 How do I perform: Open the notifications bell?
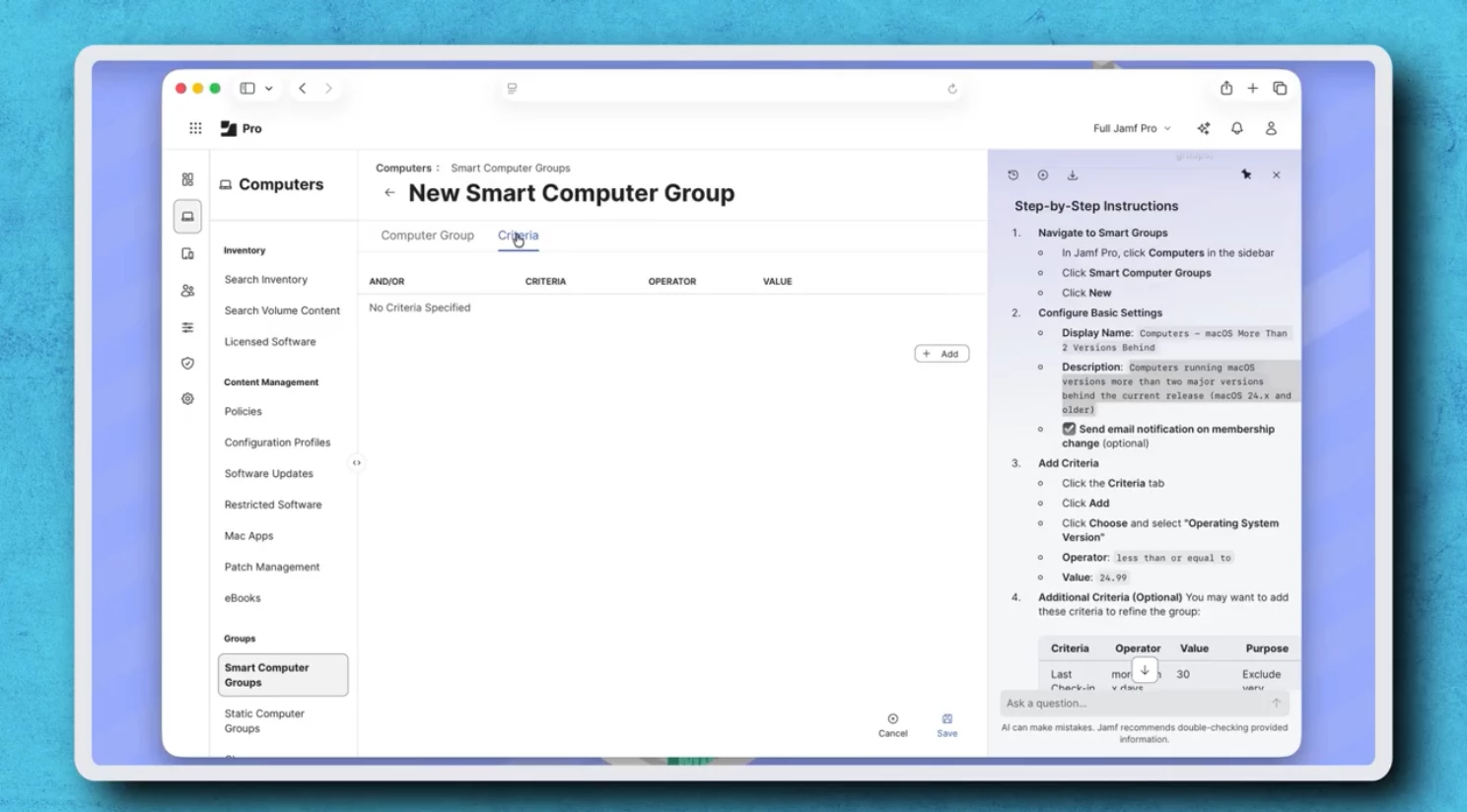point(1236,128)
